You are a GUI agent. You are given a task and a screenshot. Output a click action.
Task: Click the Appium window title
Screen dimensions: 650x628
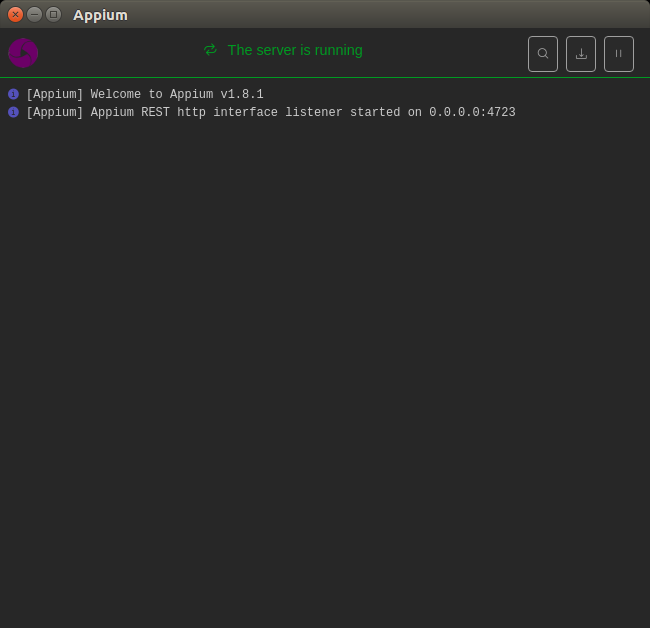click(x=100, y=15)
